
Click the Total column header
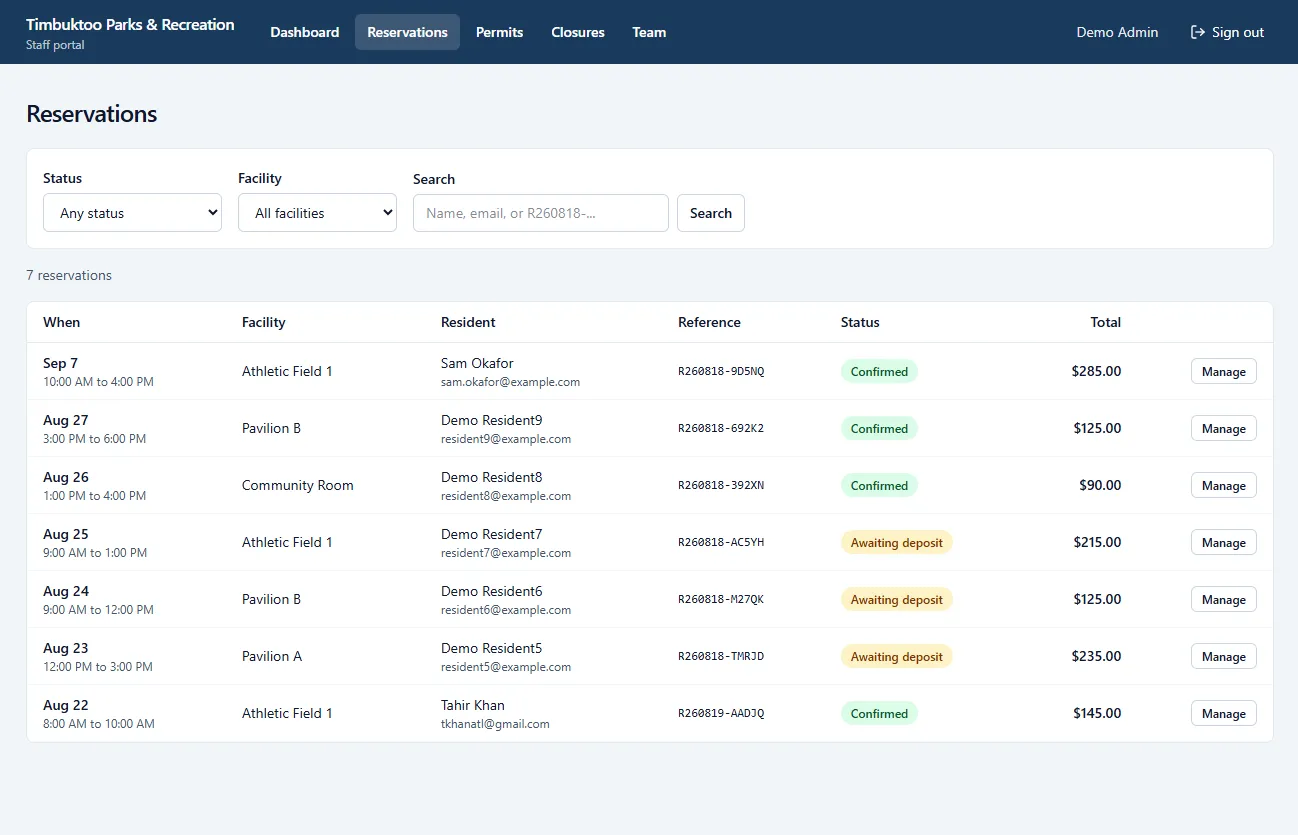click(1105, 322)
